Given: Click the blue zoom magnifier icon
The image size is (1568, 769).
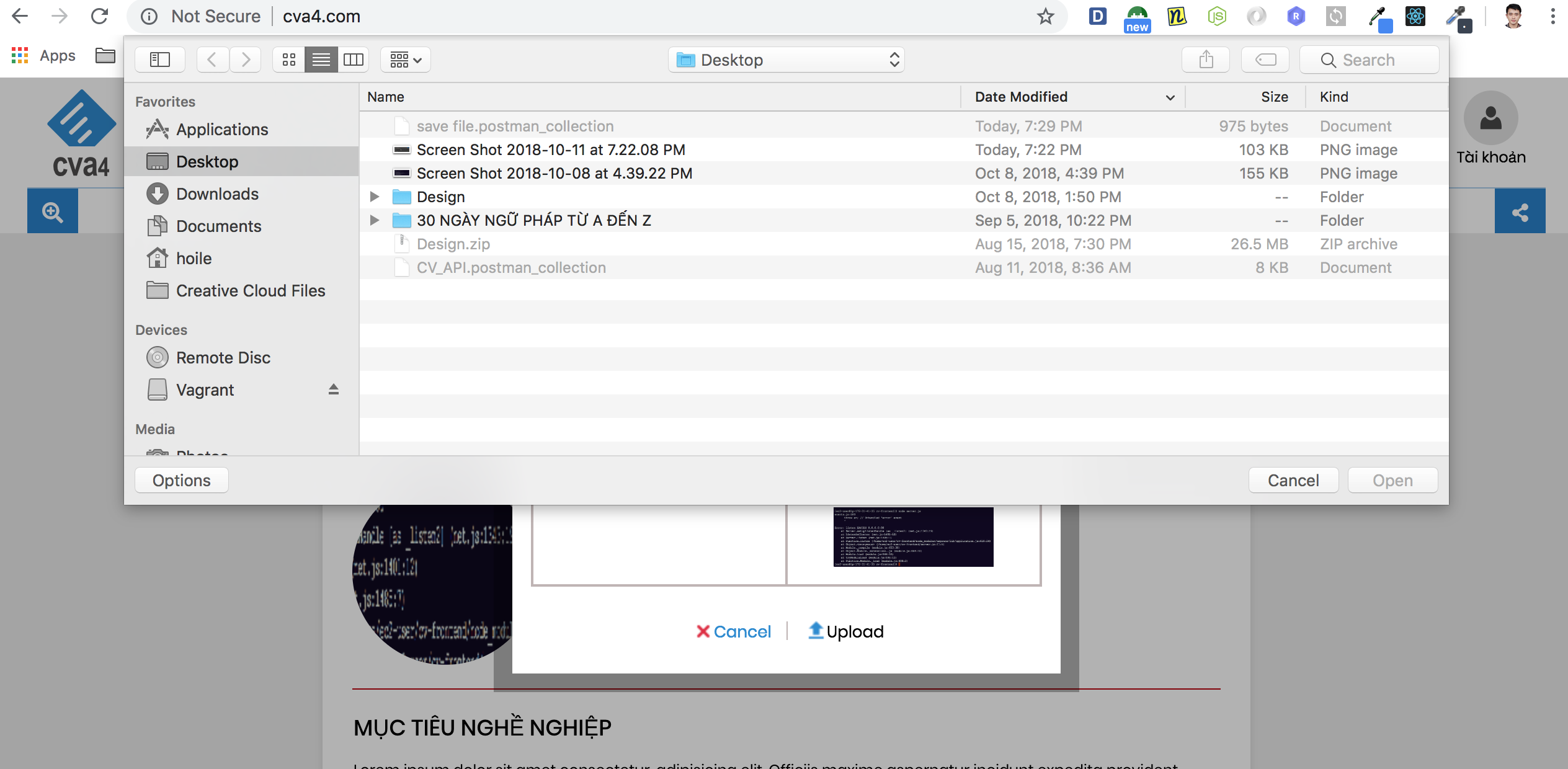Looking at the screenshot, I should 53,212.
